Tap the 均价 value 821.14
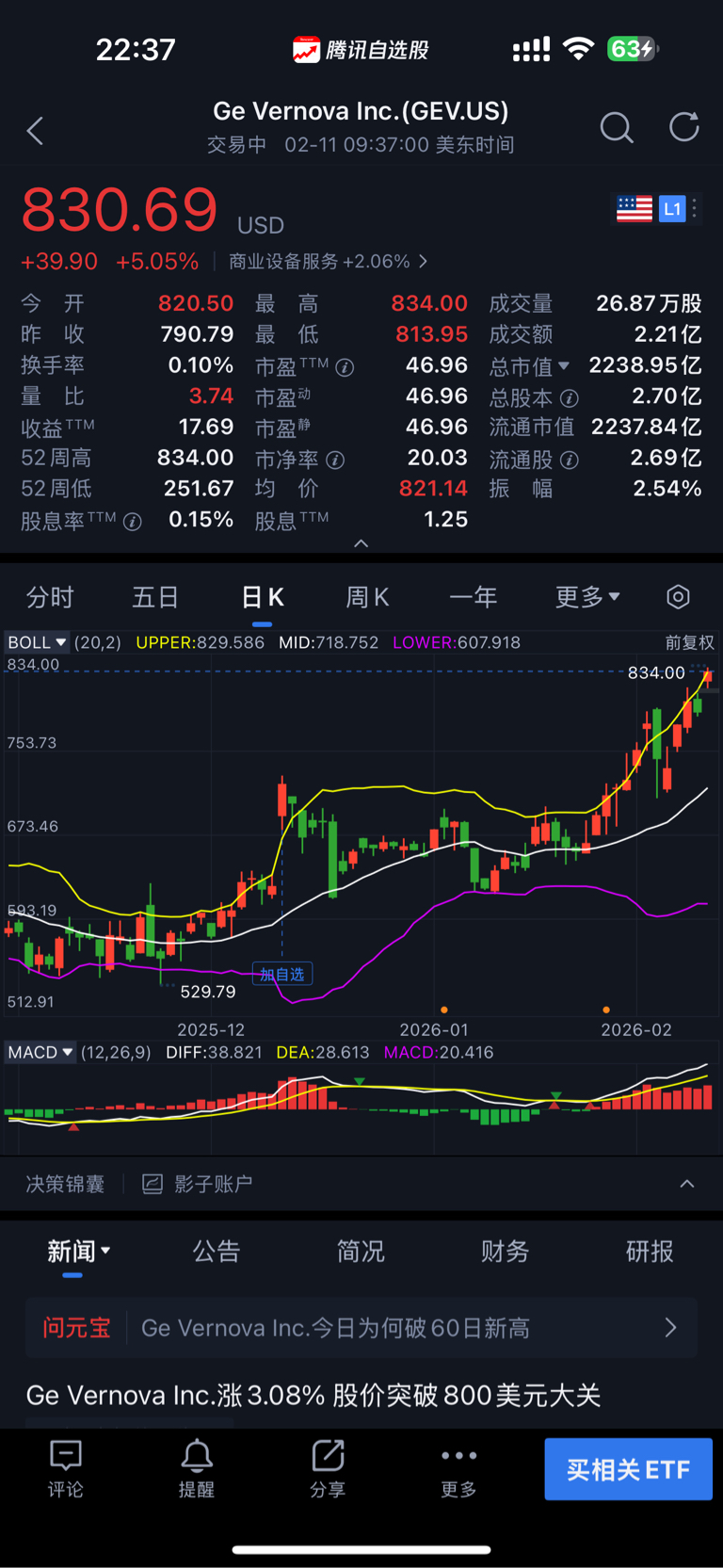 pos(433,488)
